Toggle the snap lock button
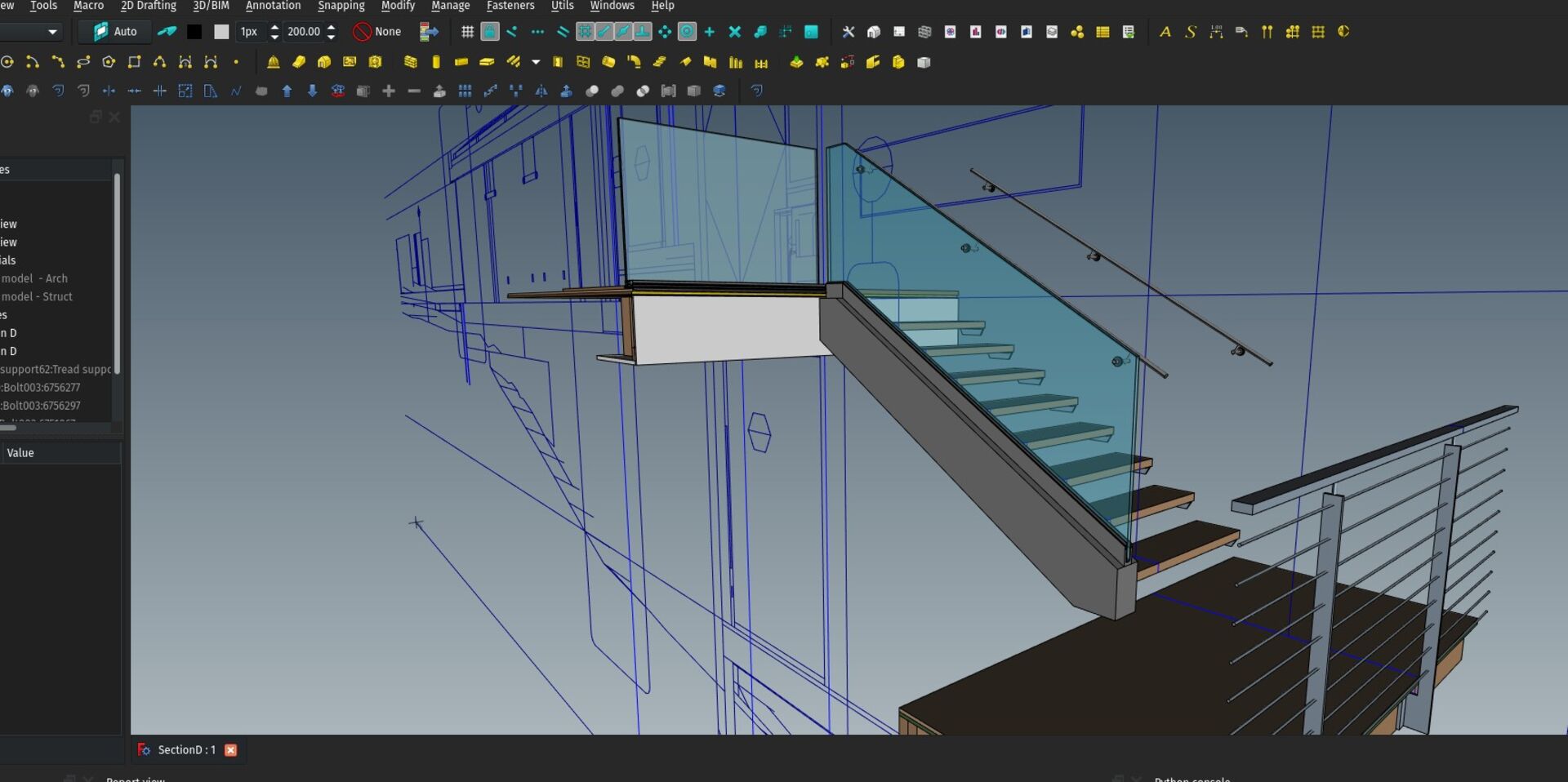 [489, 32]
